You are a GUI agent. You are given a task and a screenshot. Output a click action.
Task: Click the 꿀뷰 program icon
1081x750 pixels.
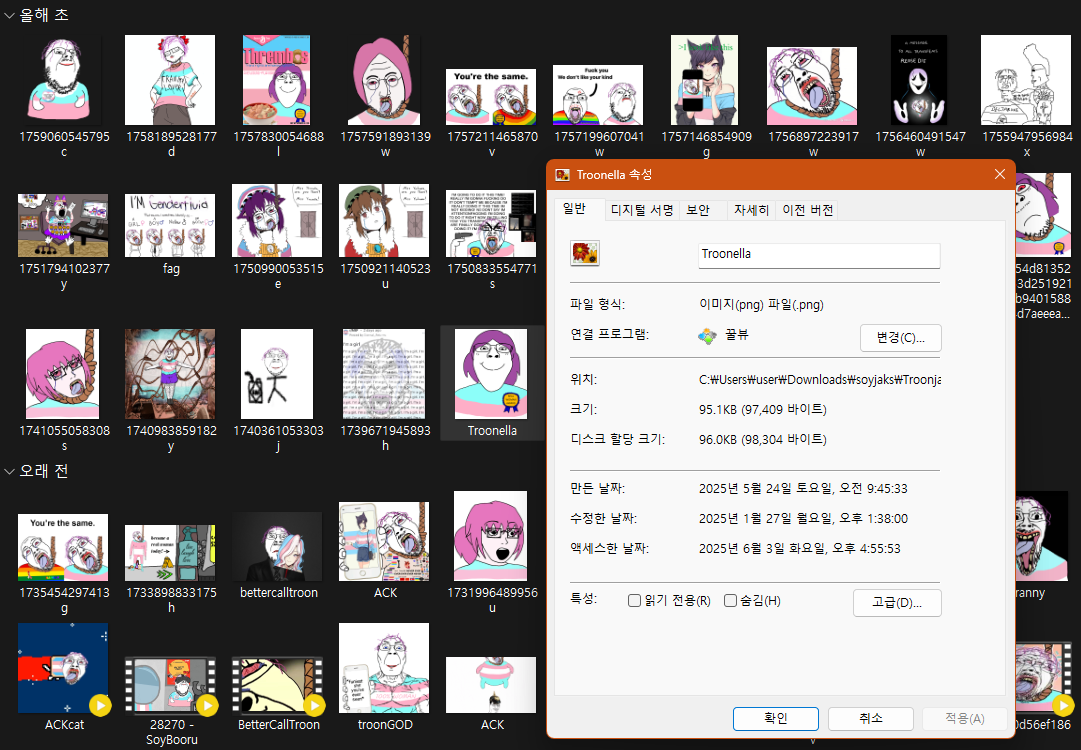(x=707, y=336)
